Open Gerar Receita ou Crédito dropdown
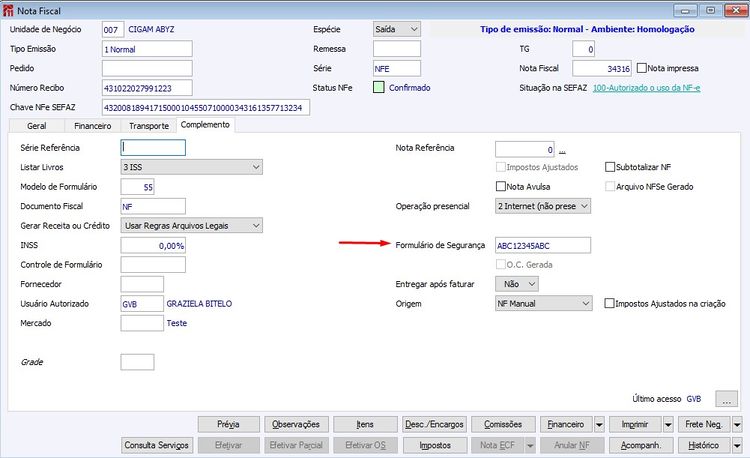Image resolution: width=750 pixels, height=458 pixels. (x=191, y=226)
